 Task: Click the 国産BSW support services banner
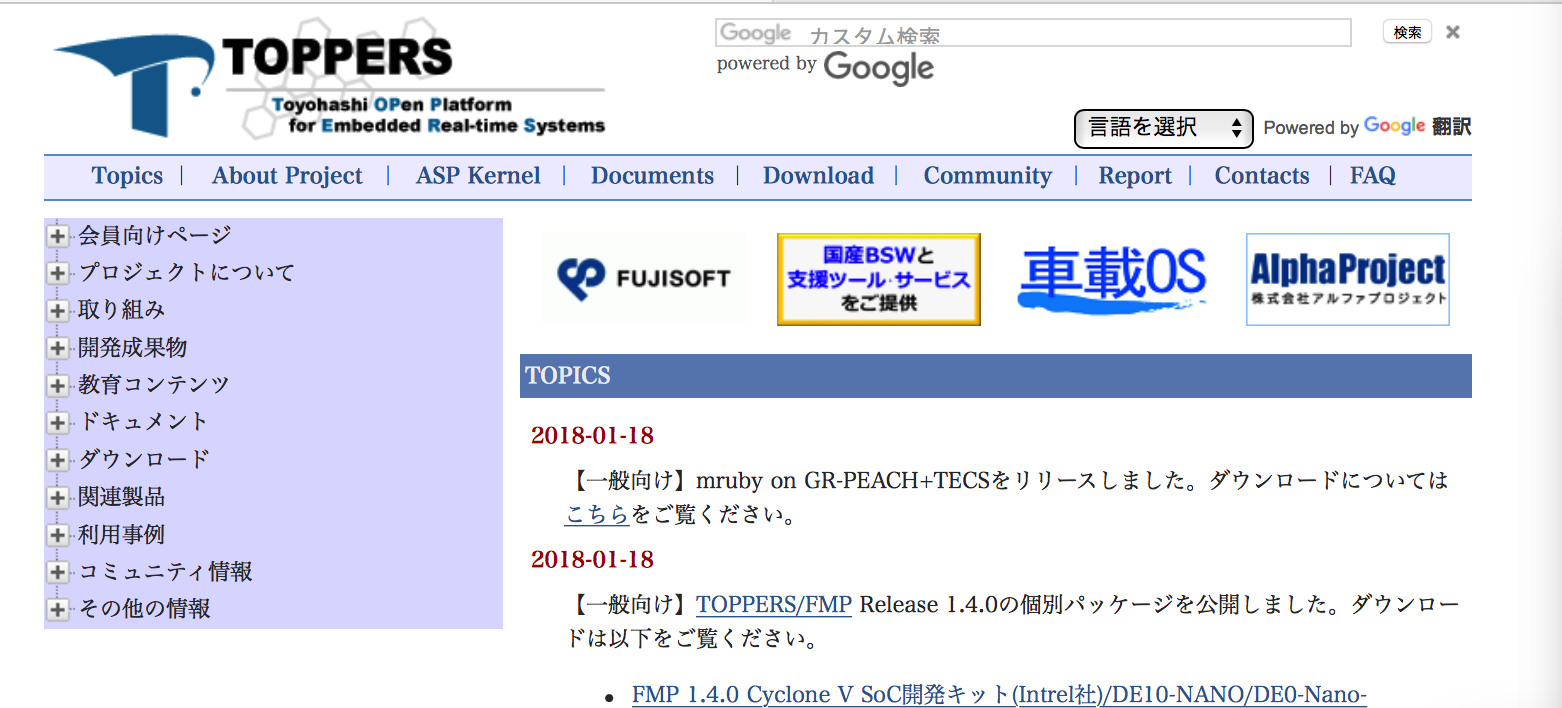tap(879, 279)
